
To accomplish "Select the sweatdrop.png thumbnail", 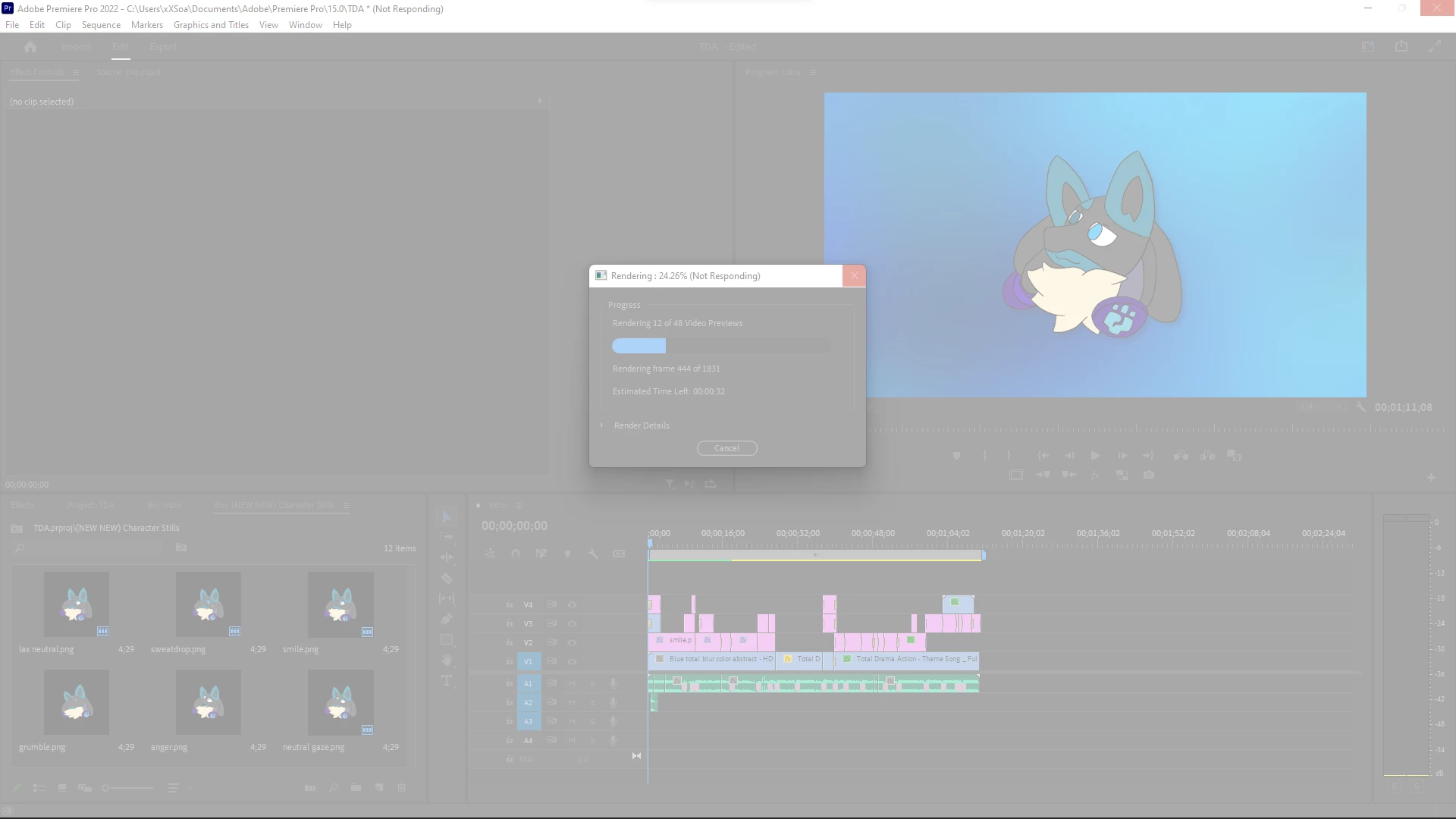I will [209, 604].
